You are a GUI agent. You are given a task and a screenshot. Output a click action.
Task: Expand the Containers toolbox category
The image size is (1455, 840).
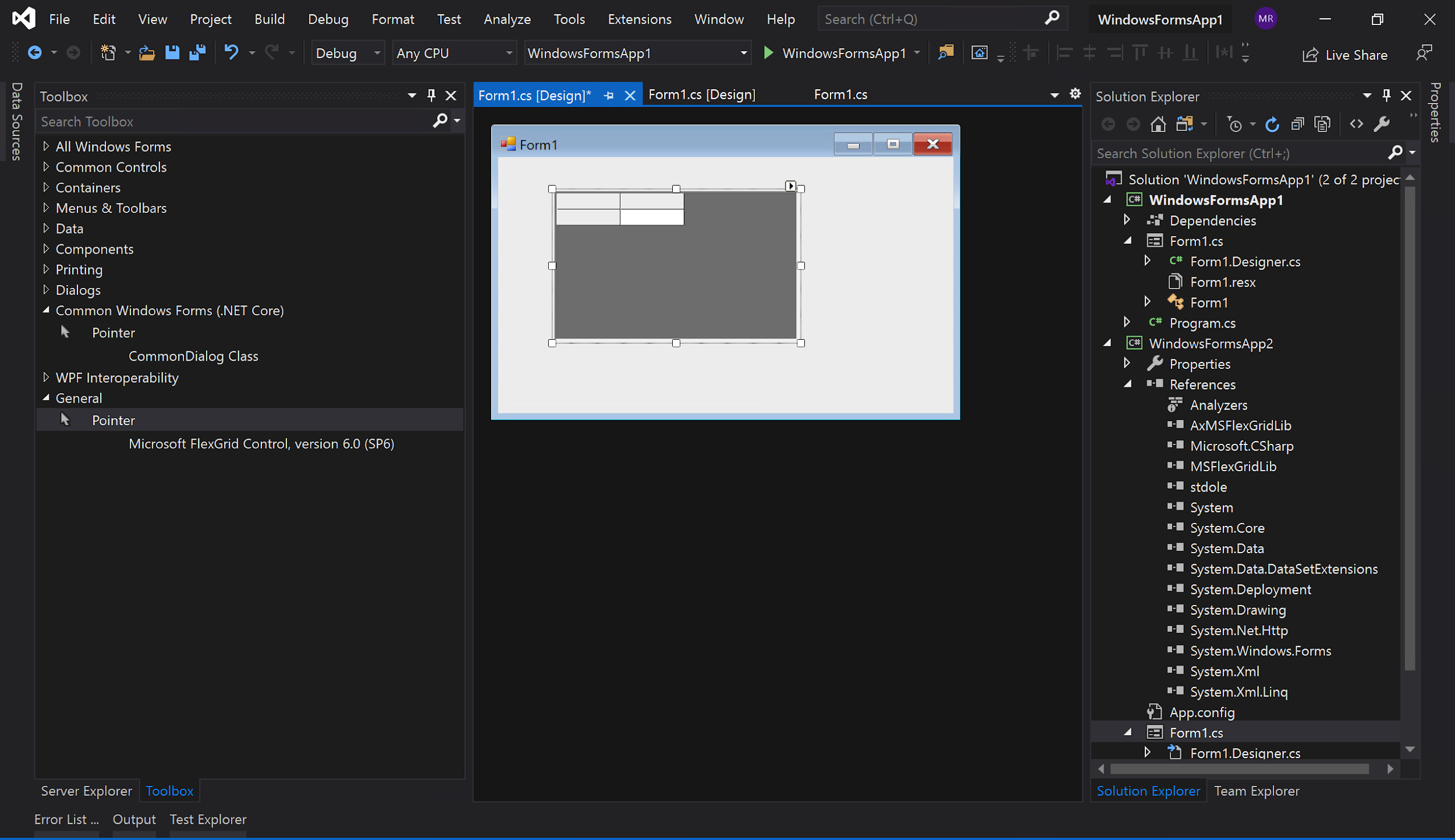46,187
